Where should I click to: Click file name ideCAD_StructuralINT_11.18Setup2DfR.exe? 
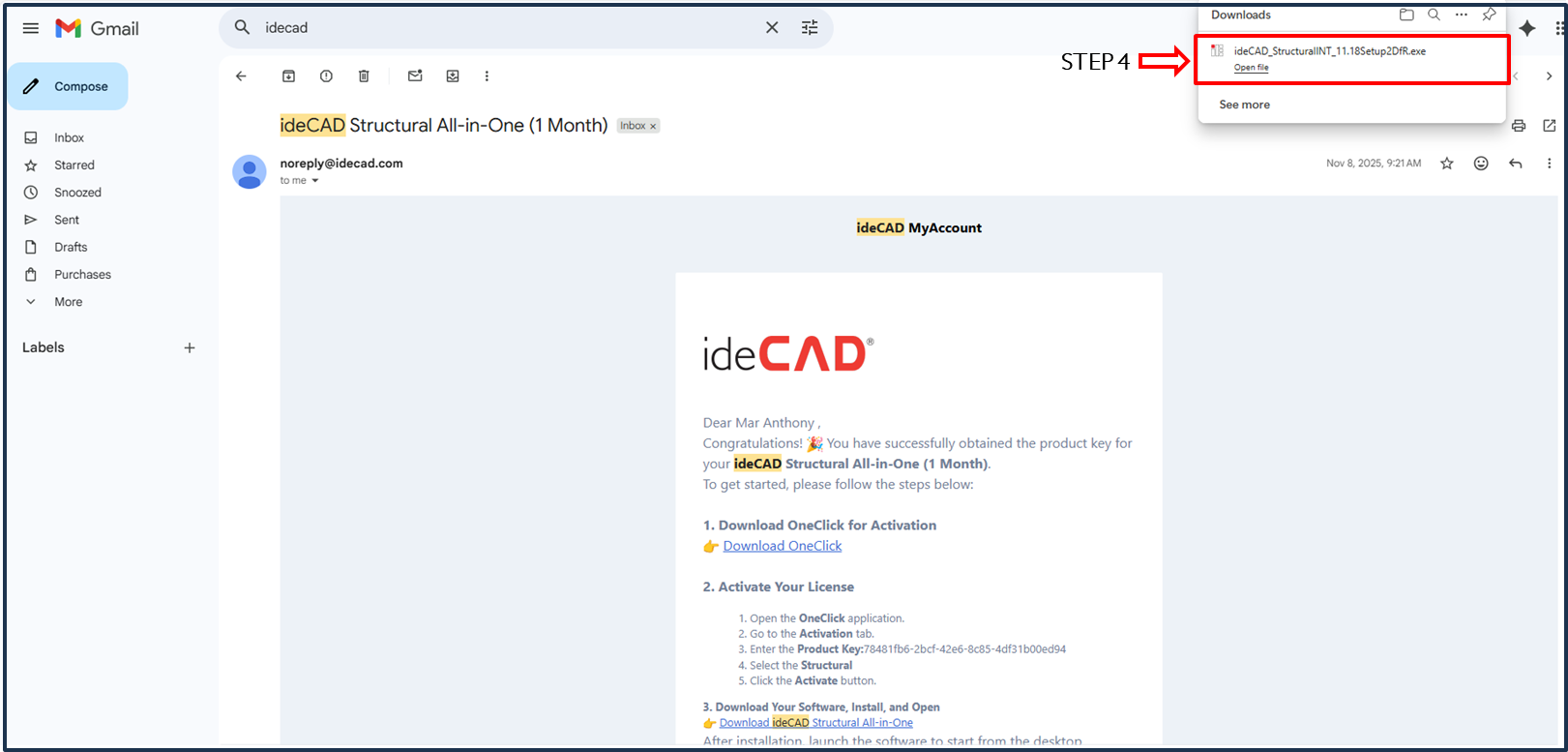click(1330, 51)
